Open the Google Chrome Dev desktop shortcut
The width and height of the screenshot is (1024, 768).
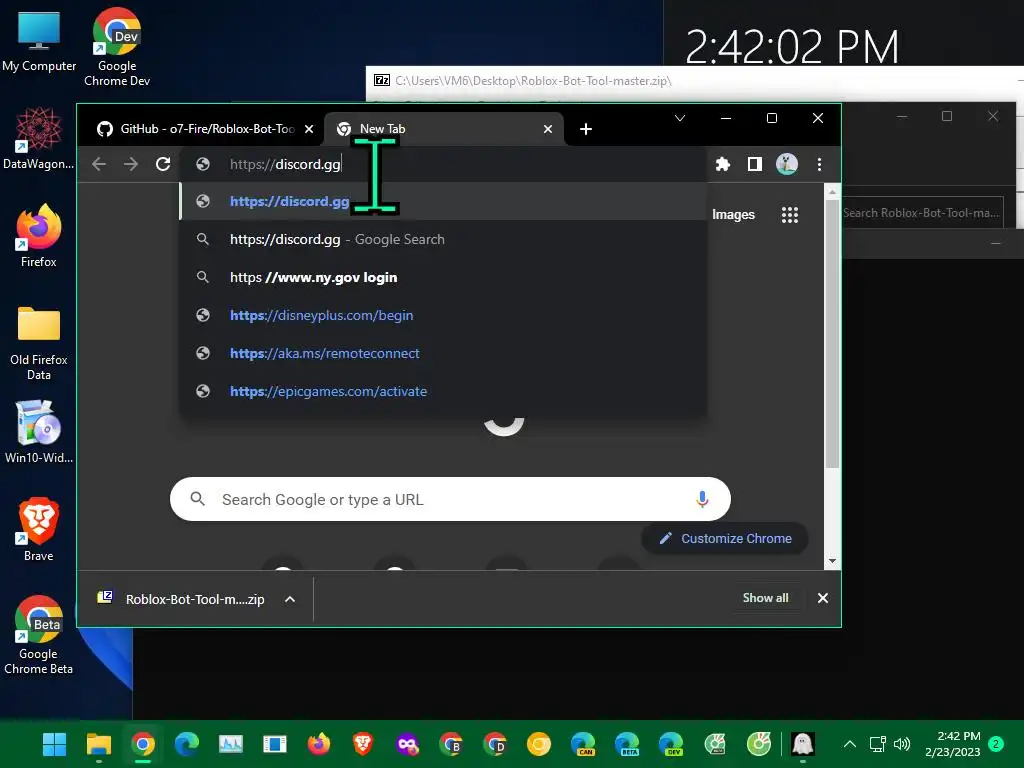tap(117, 47)
